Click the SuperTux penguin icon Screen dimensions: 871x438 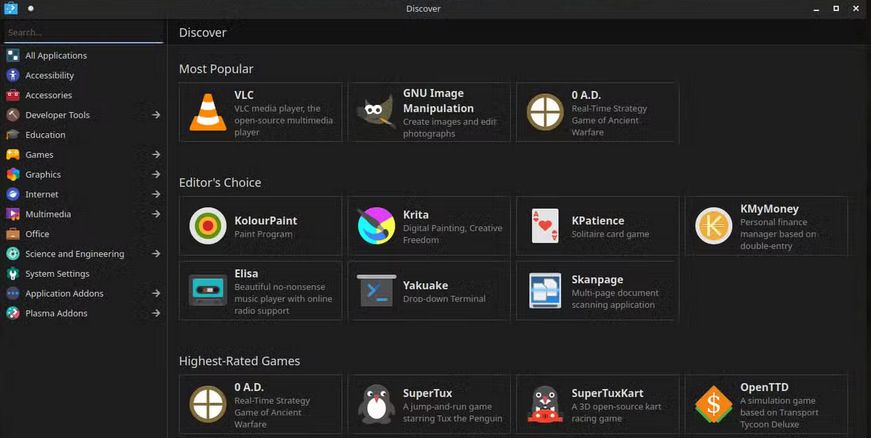click(376, 405)
